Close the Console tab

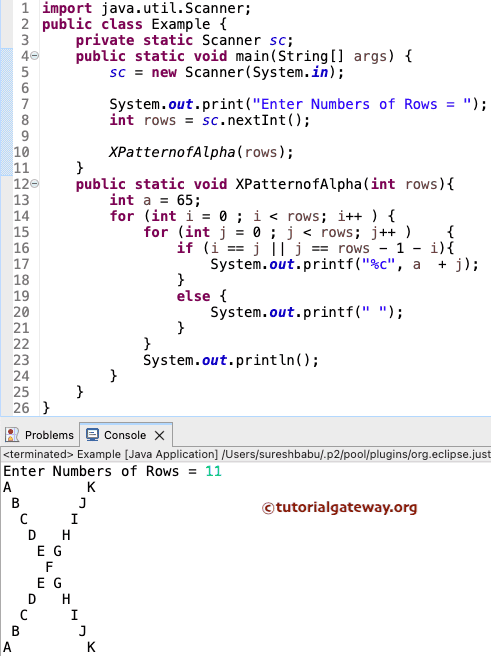159,436
